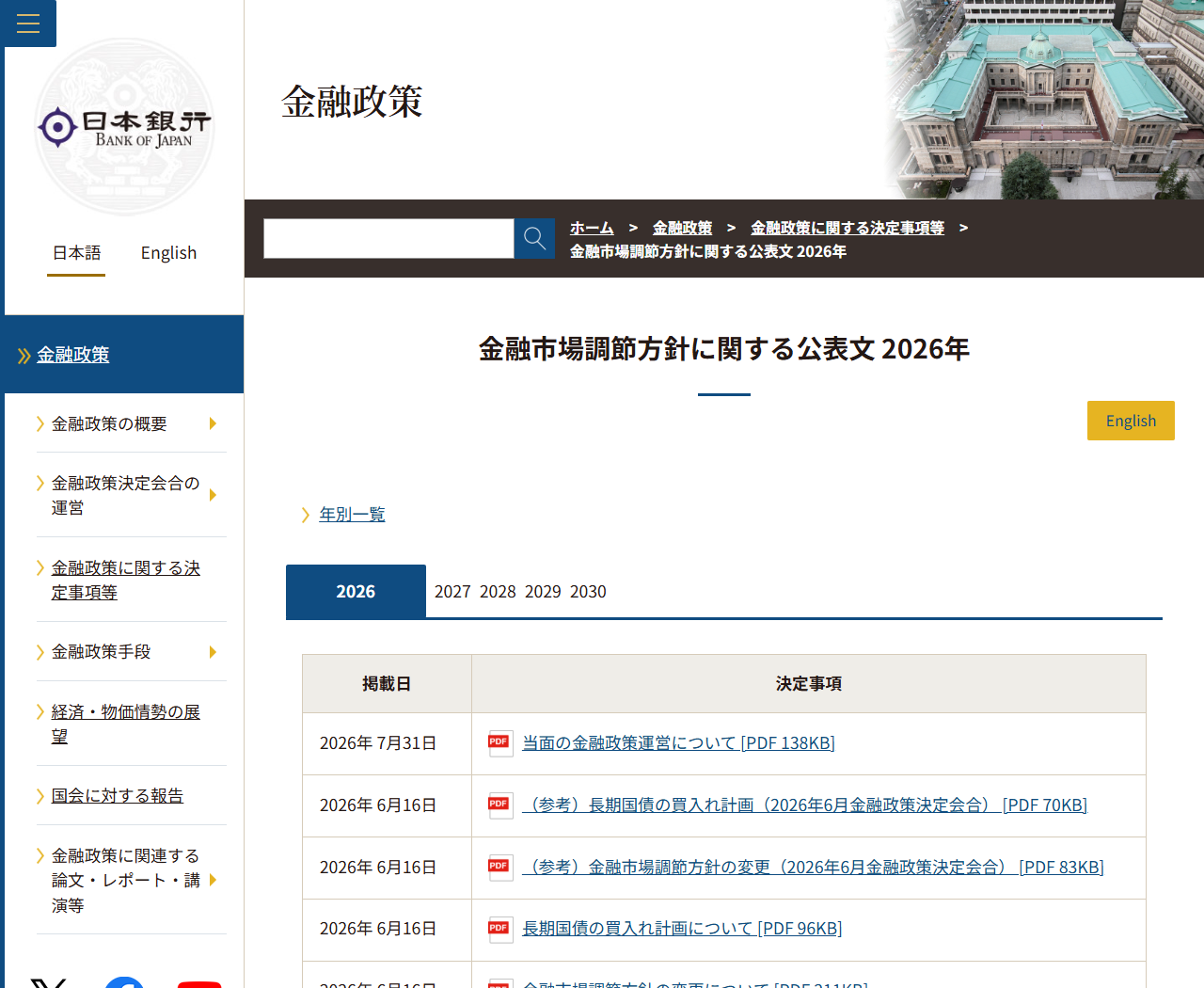Expand 金融政策に関連する論文・レポート submenu arrow
Screen dimensions: 1204x988
pos(214,880)
